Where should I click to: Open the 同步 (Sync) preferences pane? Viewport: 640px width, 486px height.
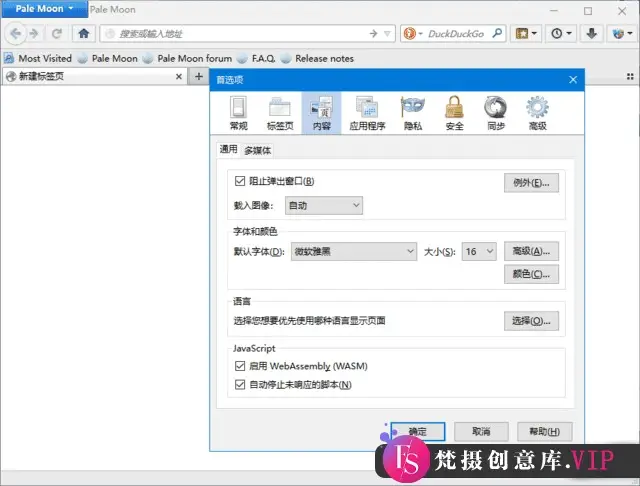pyautogui.click(x=496, y=113)
